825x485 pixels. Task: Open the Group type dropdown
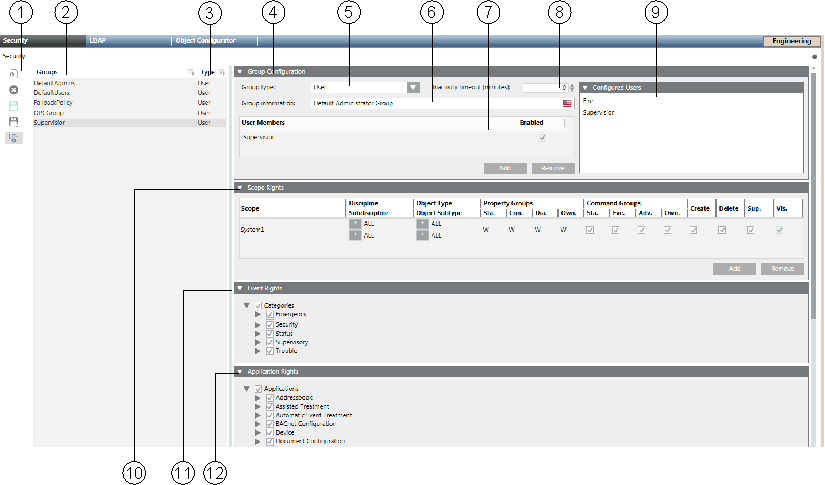[412, 87]
